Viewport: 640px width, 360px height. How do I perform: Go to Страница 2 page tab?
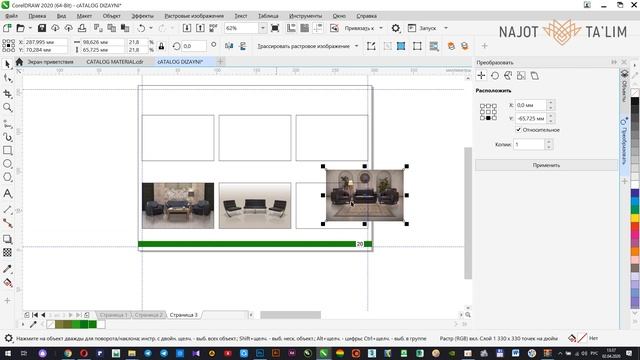148,315
